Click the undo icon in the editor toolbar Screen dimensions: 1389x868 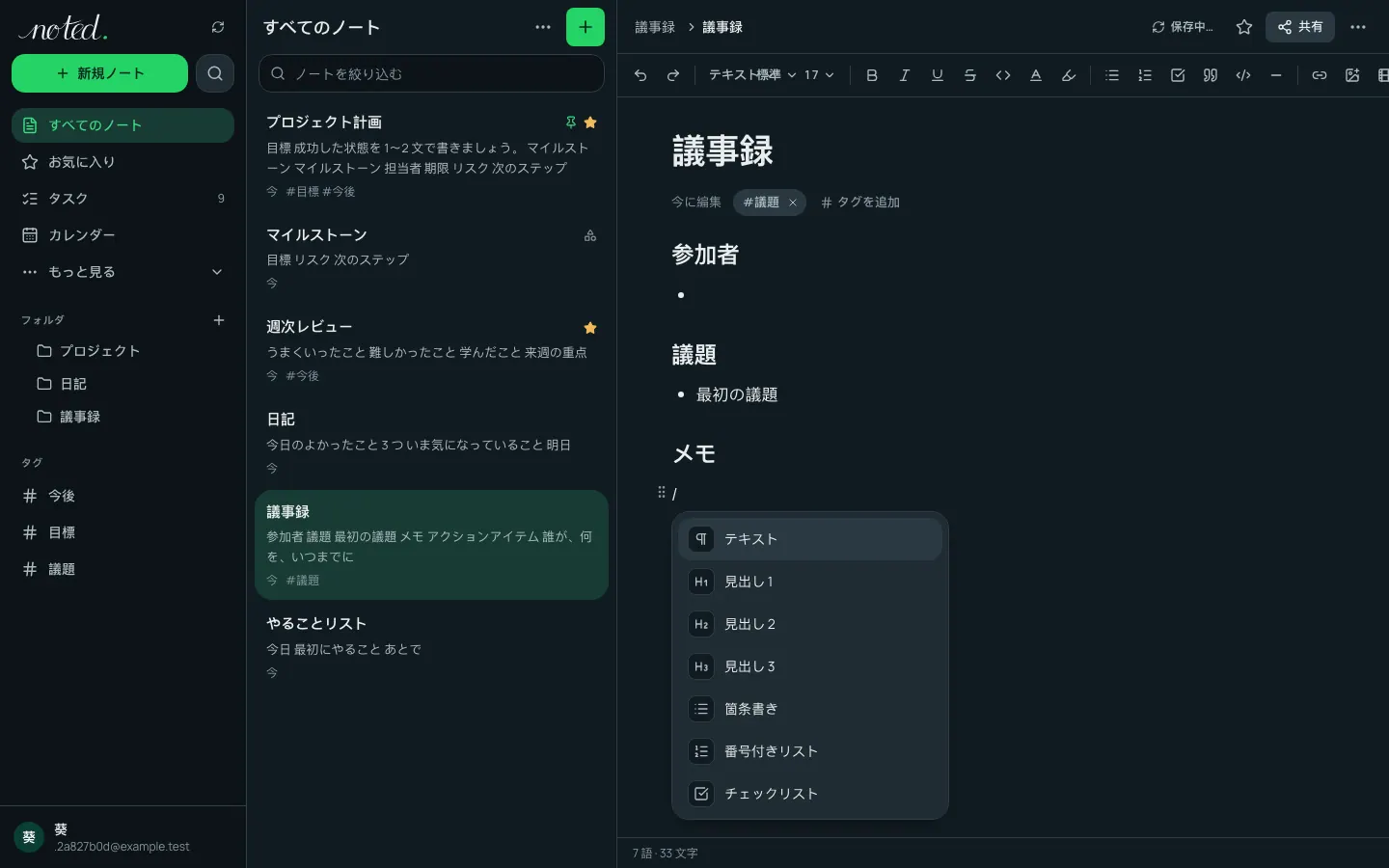pos(640,75)
